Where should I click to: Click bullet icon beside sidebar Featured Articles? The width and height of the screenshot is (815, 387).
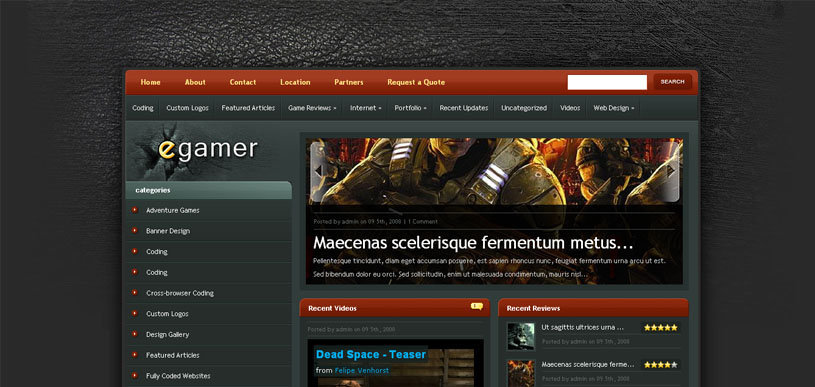click(135, 355)
